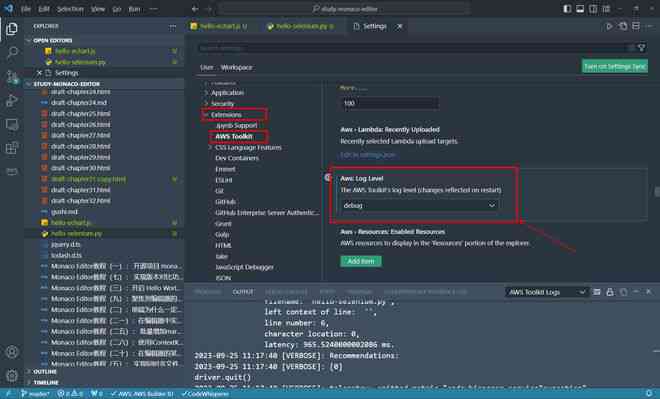The image size is (660, 399).
Task: Collapse the Extensions settings tree node
Action: tap(206, 114)
